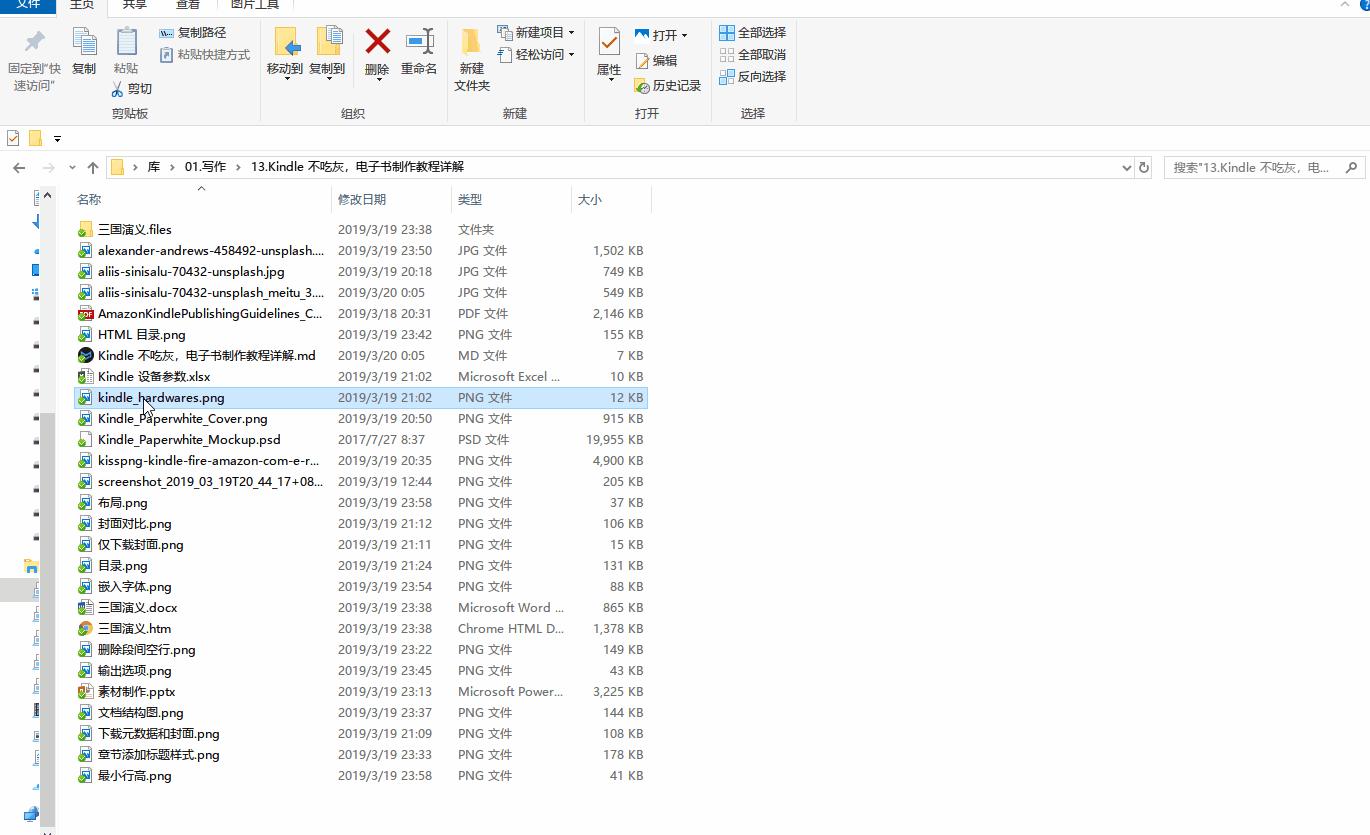Go up one folder level
The image size is (1370, 835).
(x=93, y=167)
